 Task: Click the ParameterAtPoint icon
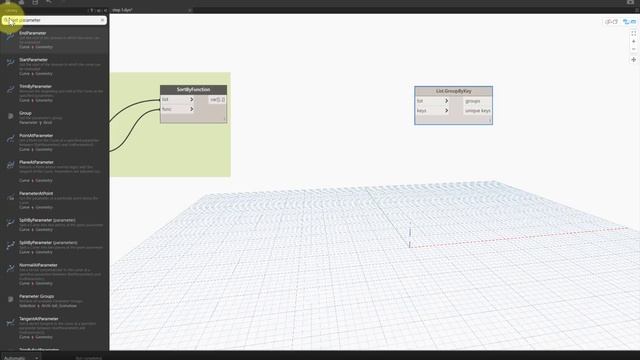tap(10, 198)
